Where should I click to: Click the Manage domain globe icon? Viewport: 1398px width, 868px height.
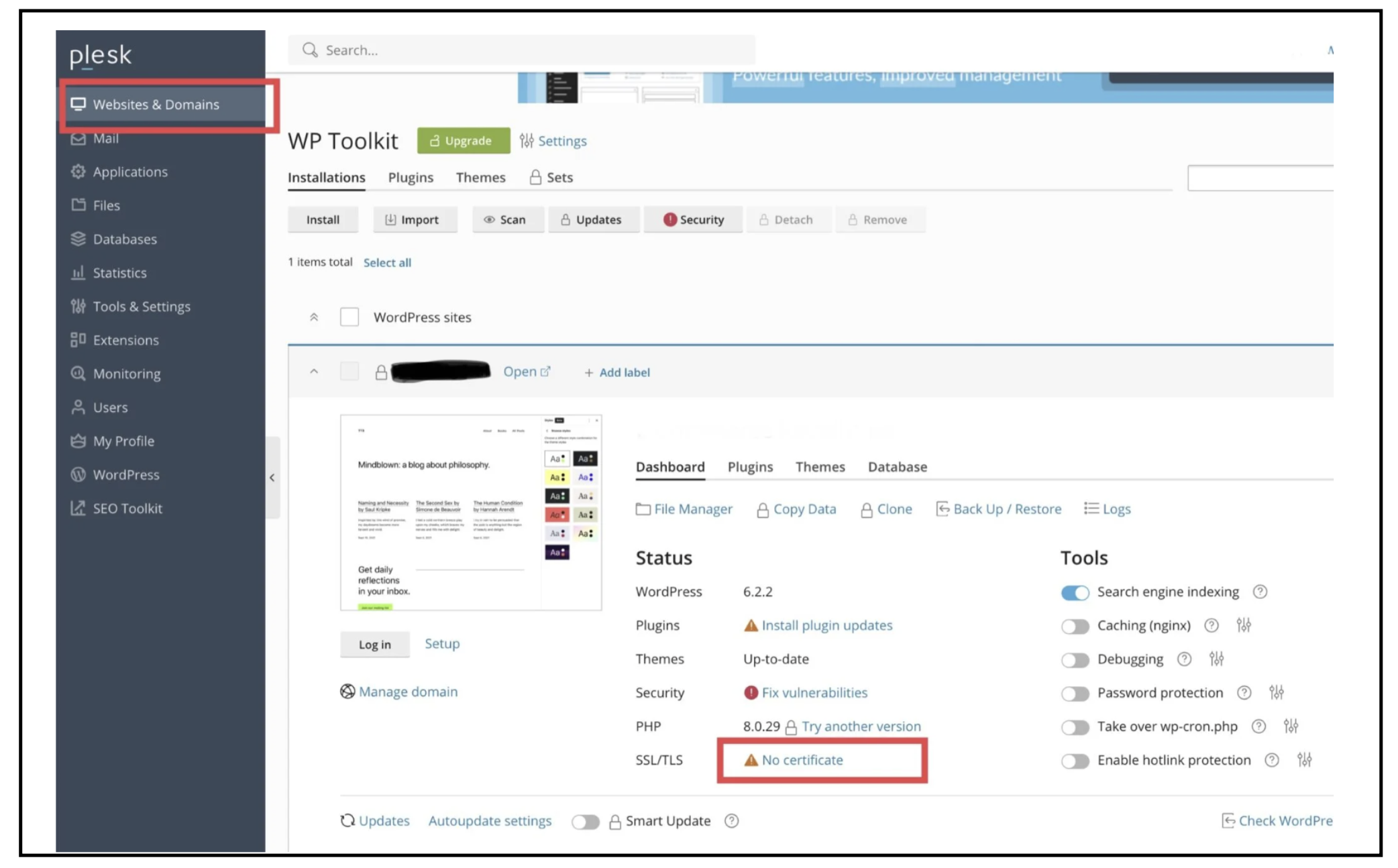tap(347, 692)
